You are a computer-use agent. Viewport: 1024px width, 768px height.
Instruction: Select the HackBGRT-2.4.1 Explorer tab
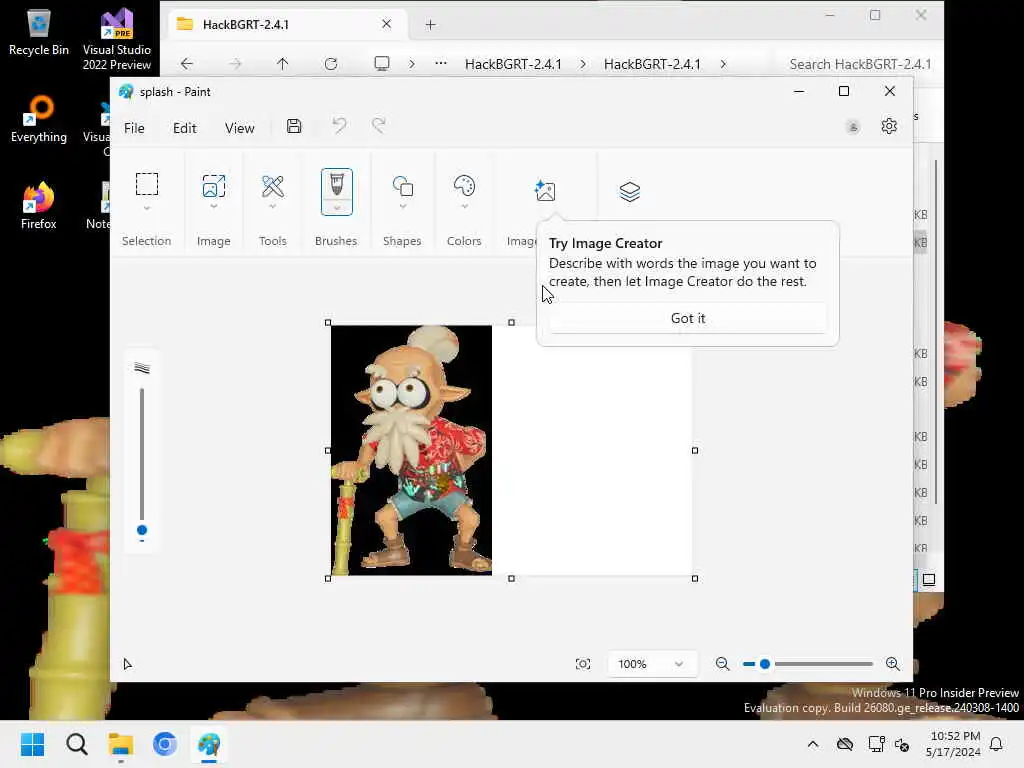click(x=285, y=24)
